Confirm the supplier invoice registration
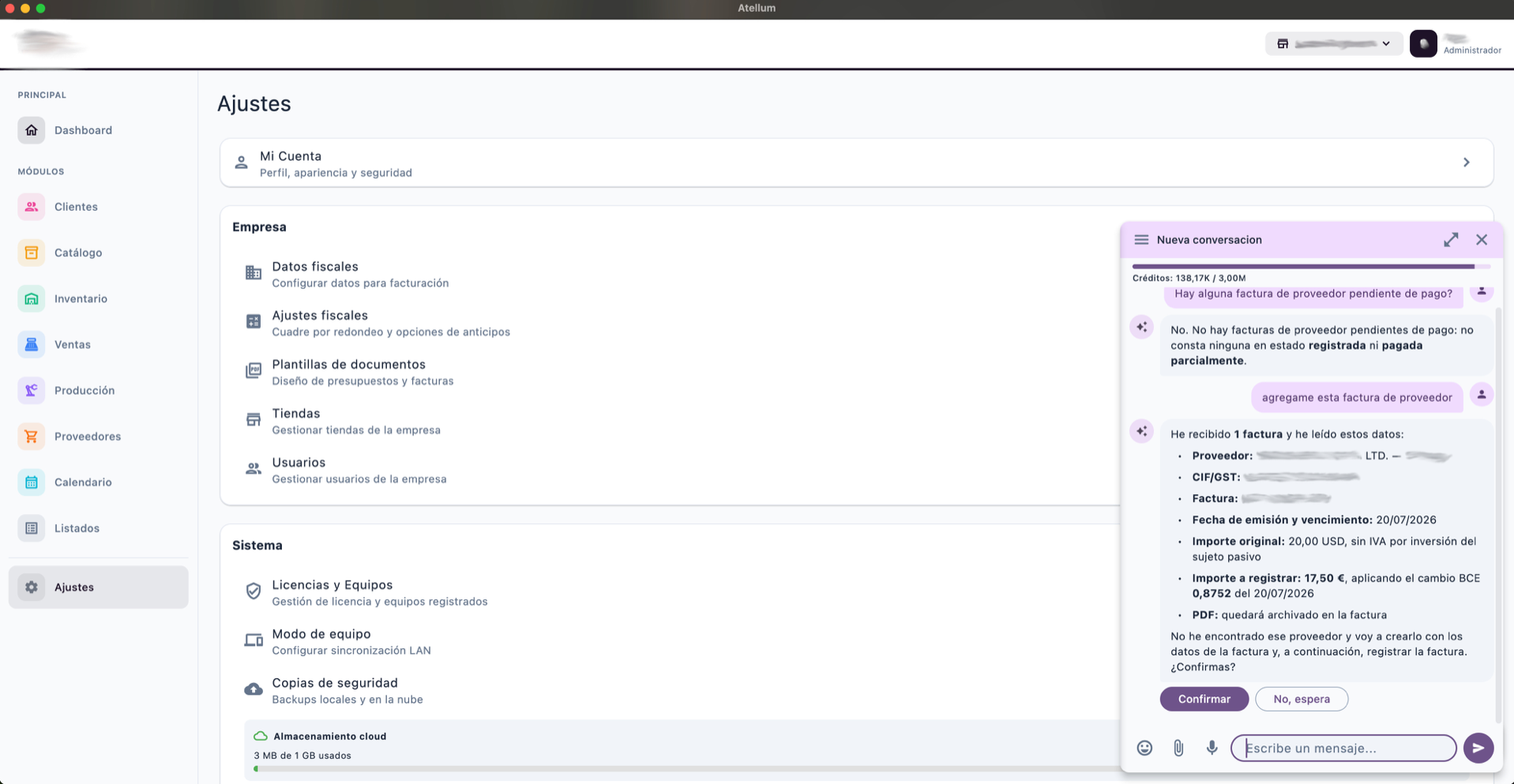Image resolution: width=1514 pixels, height=784 pixels. coord(1204,699)
